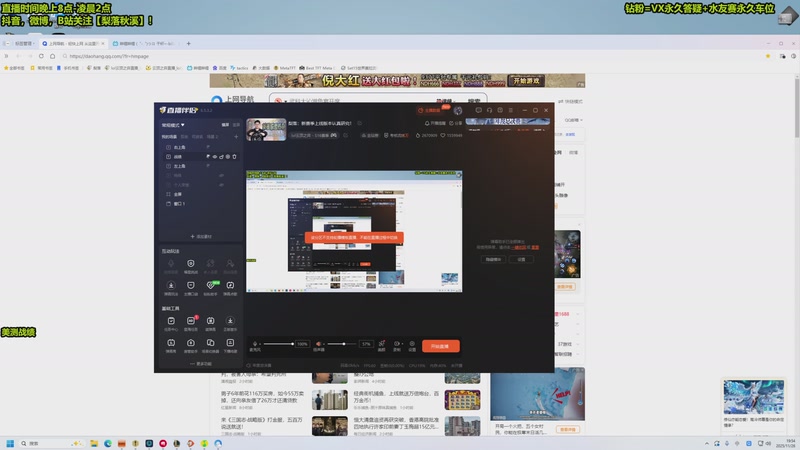This screenshot has width=800, height=450.
Task: Click the first icon in basic tools second row
Action: 171,343
